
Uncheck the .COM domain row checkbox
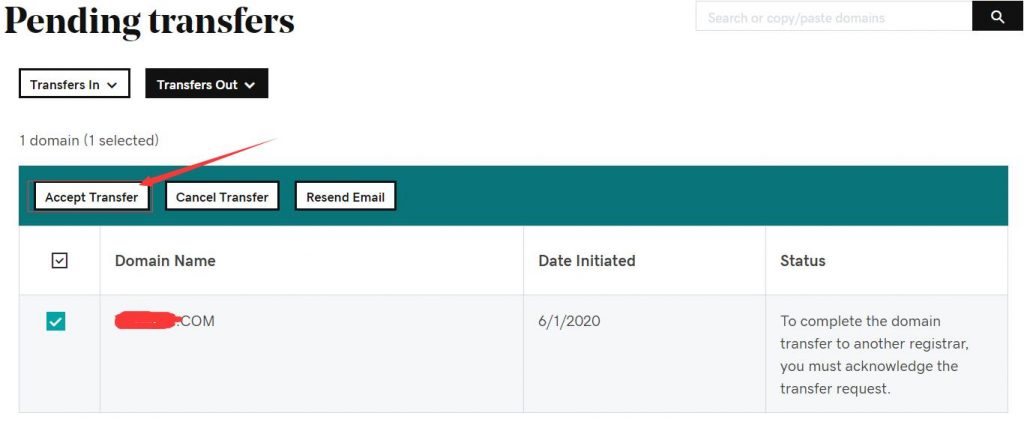pos(56,321)
